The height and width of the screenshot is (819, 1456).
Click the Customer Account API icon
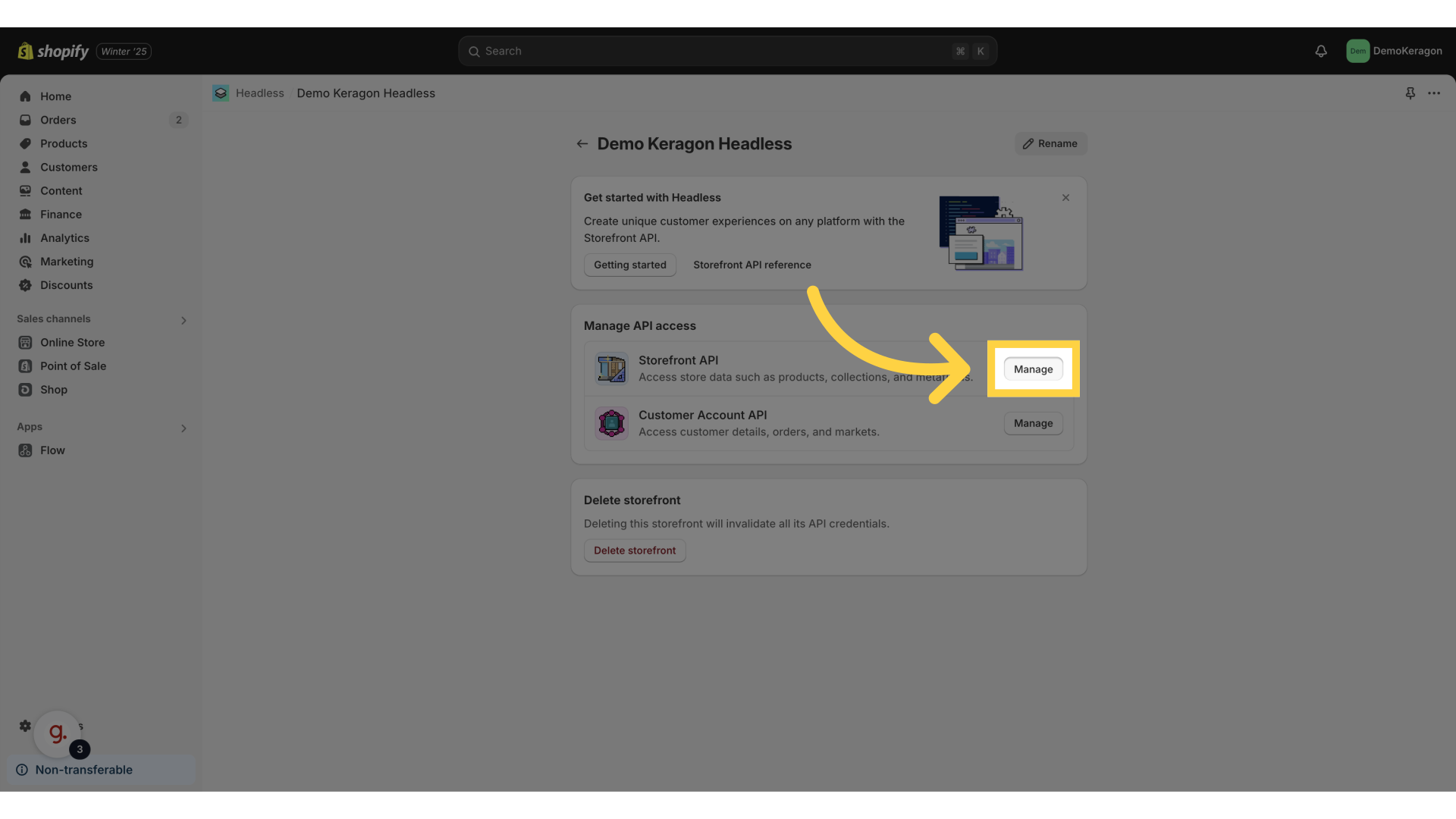pos(611,423)
